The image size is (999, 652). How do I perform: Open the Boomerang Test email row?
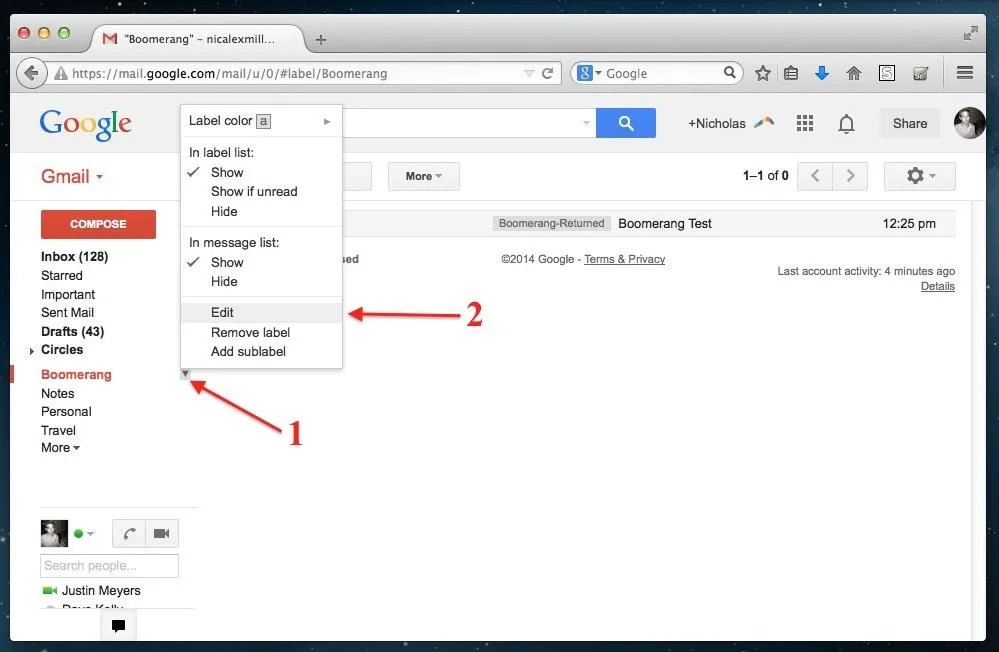click(649, 223)
